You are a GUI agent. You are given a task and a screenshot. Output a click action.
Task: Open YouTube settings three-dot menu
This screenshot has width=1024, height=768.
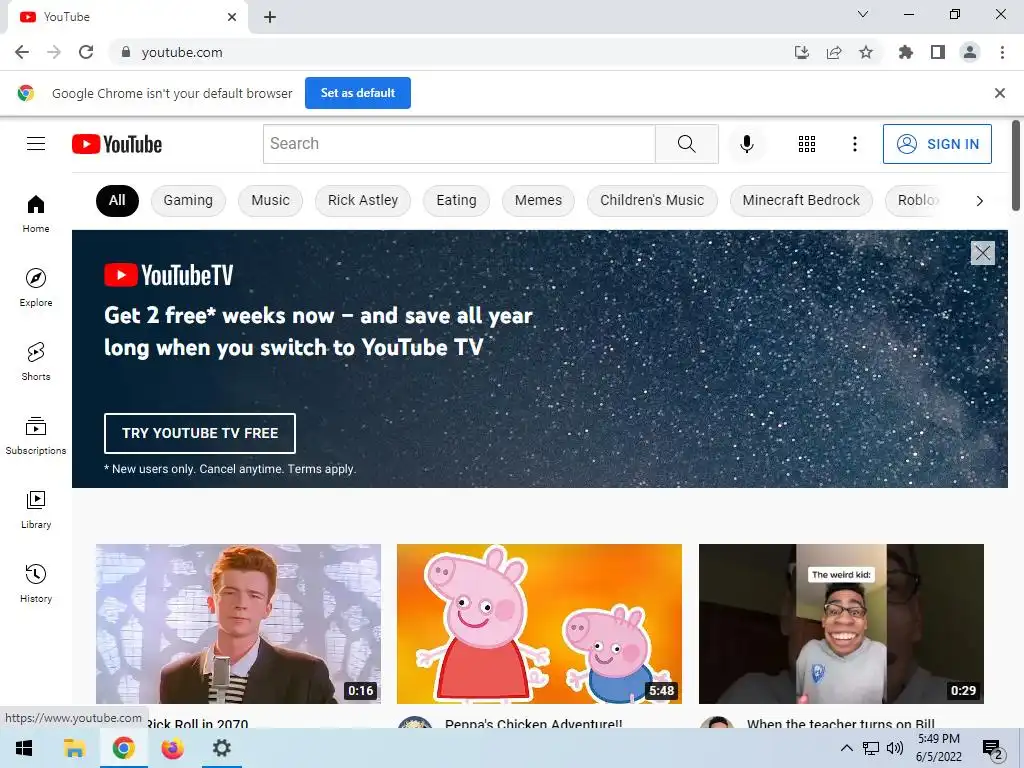click(854, 144)
